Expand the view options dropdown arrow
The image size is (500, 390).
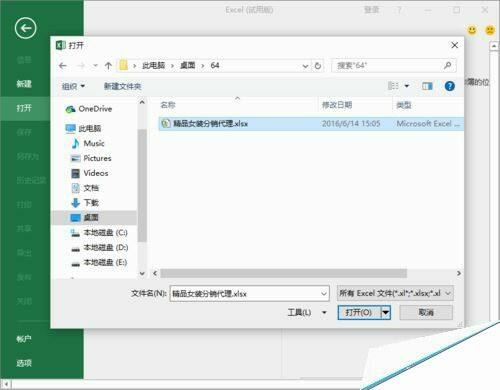(x=407, y=86)
